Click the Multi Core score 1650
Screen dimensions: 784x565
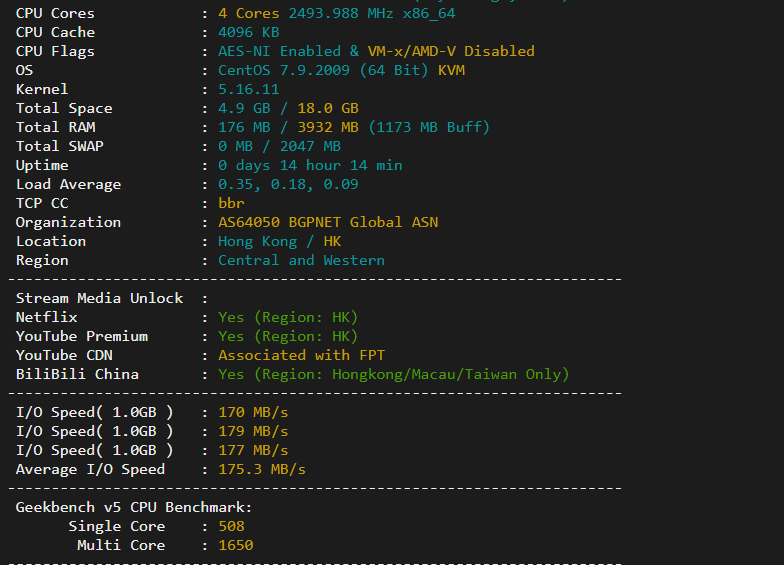click(236, 546)
